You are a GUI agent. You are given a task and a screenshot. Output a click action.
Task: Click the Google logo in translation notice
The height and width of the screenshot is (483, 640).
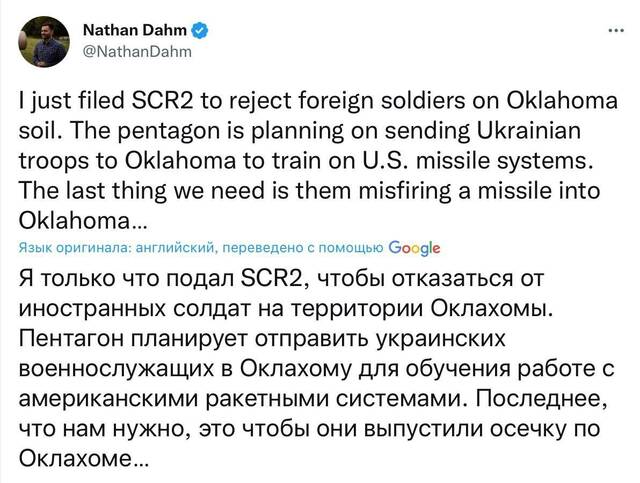pos(414,247)
